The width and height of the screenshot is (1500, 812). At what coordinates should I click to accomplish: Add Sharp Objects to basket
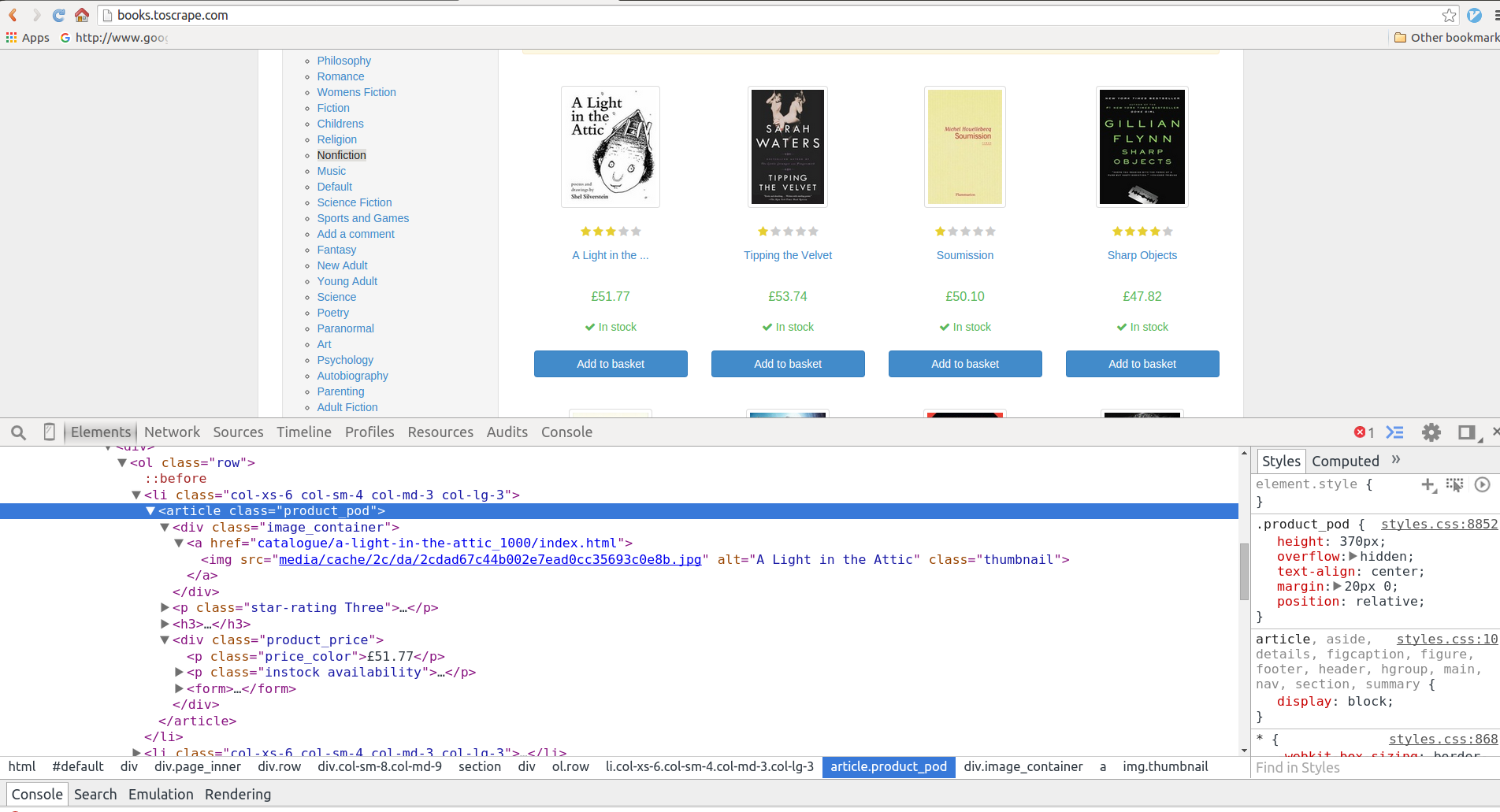click(1142, 364)
